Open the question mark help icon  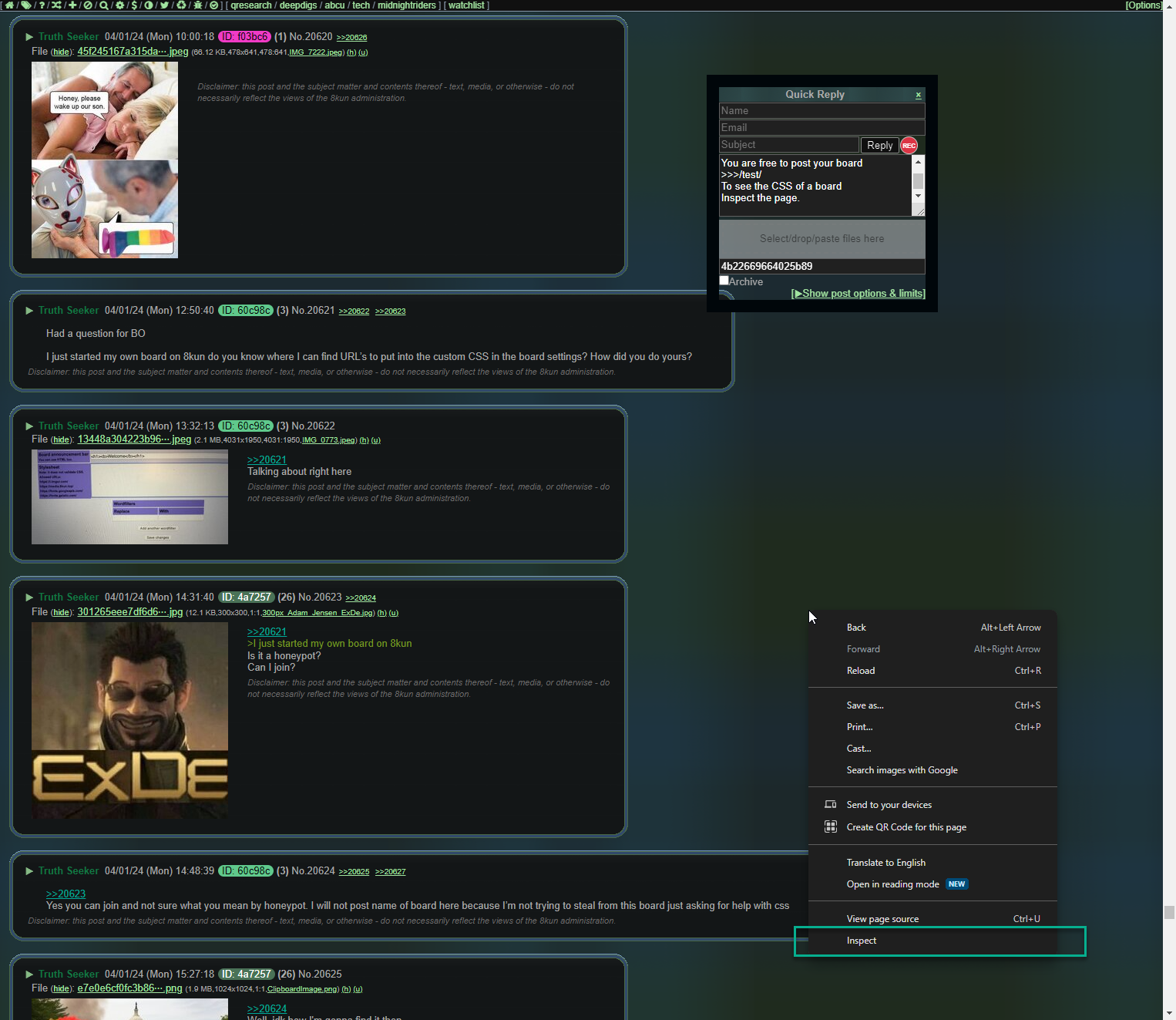(42, 5)
